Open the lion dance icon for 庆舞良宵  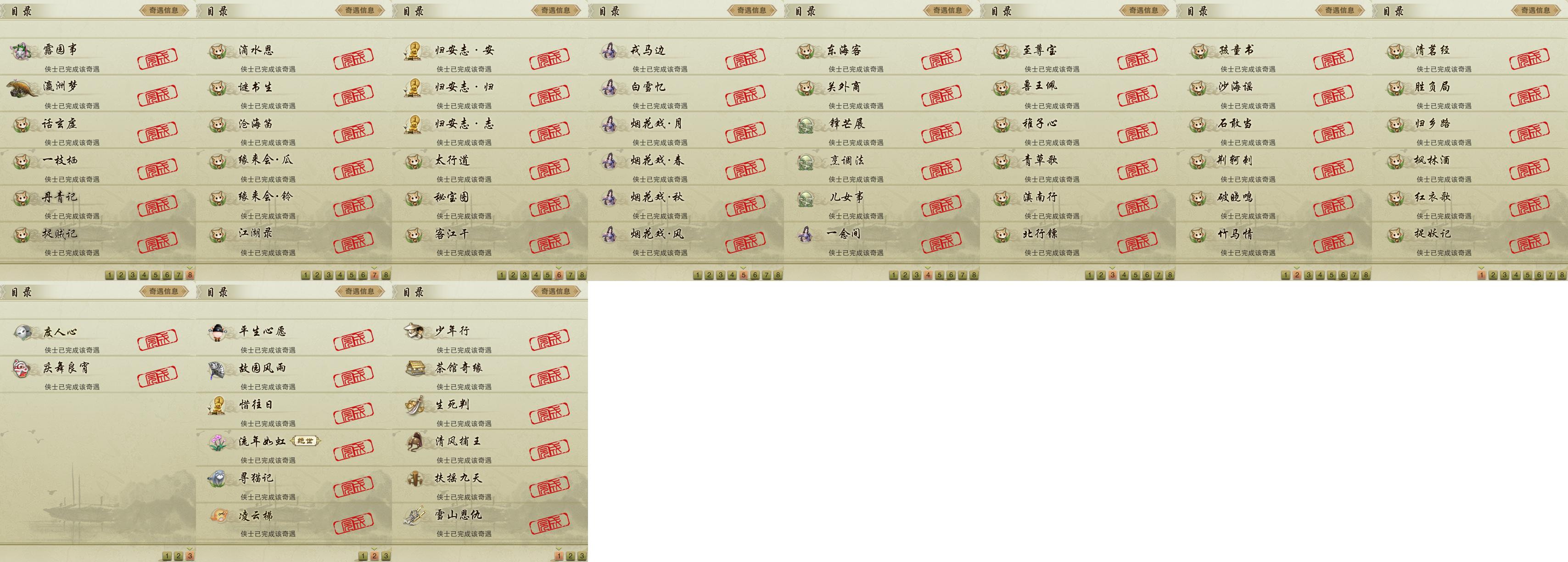(x=22, y=368)
